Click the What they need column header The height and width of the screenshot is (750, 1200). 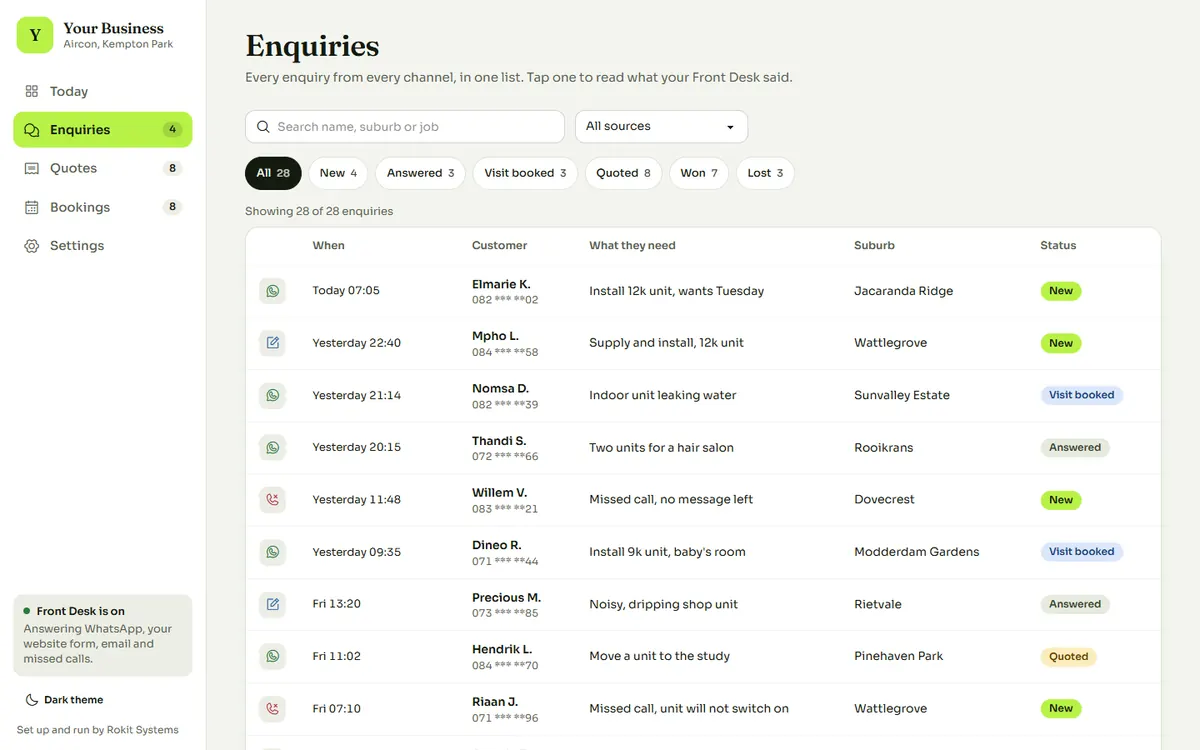[632, 245]
